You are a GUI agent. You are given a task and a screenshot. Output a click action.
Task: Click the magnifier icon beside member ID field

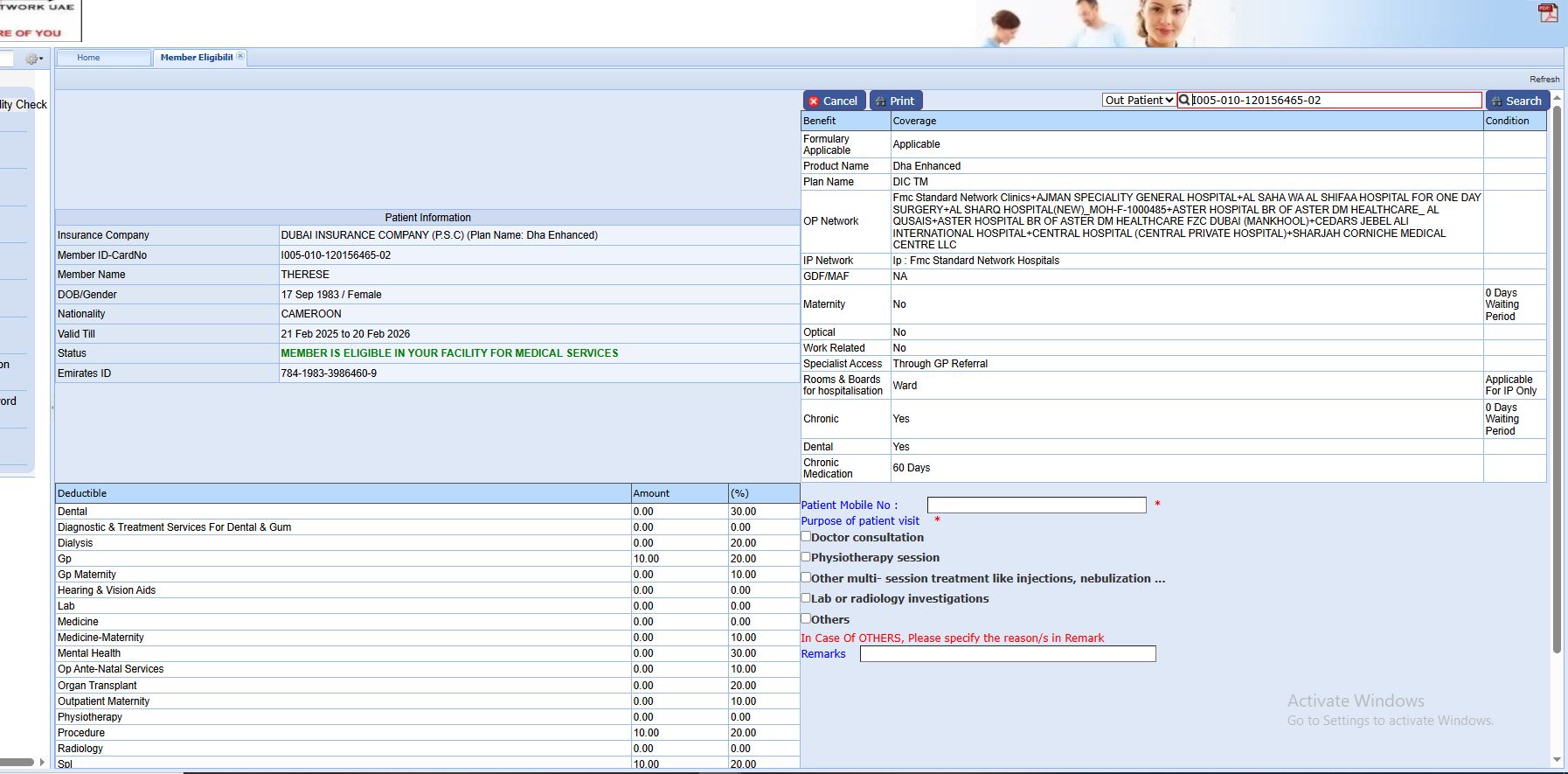[1184, 101]
